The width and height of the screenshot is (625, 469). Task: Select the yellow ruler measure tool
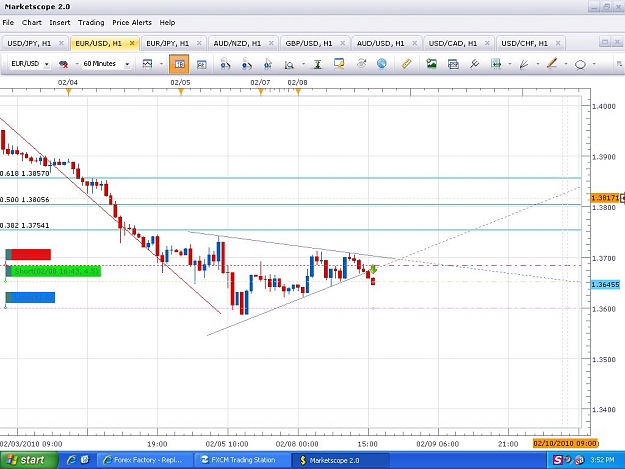pyautogui.click(x=406, y=64)
